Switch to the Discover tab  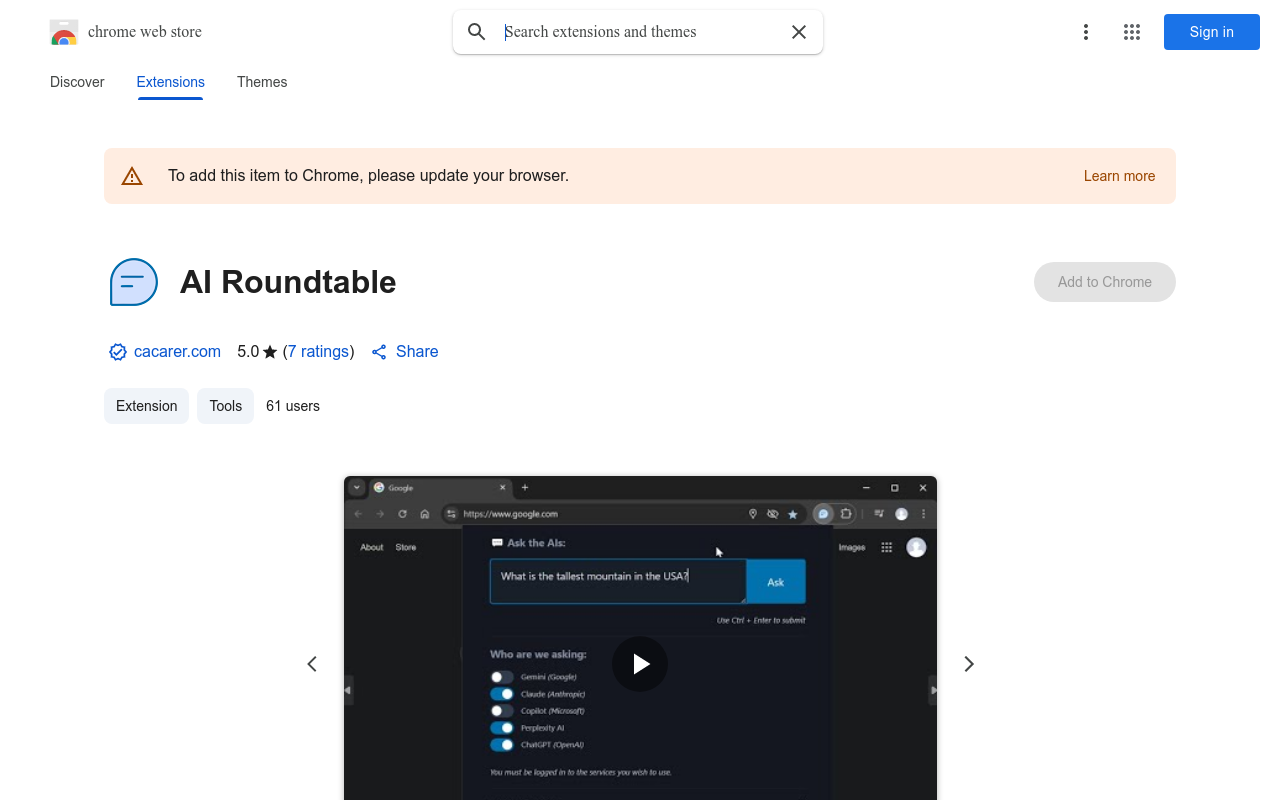[77, 82]
